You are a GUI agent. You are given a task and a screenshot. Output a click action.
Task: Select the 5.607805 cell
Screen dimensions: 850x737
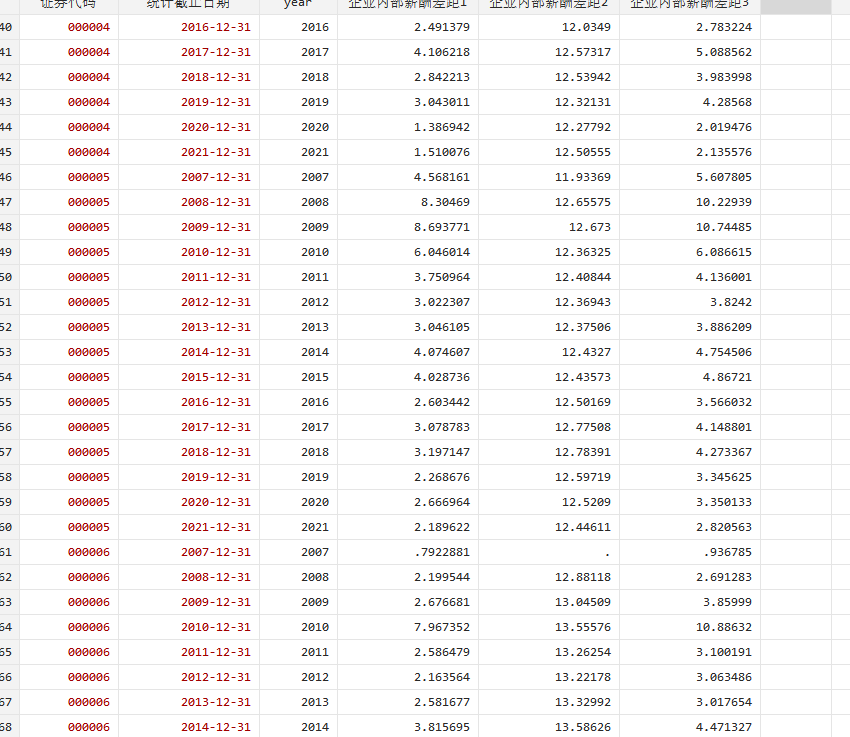click(690, 177)
